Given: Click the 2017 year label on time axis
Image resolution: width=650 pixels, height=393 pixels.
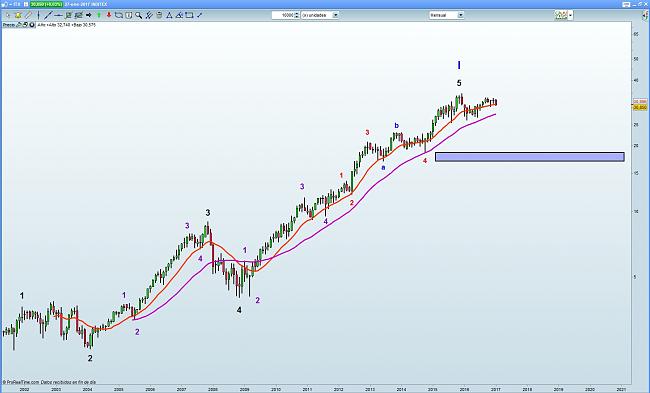Looking at the screenshot, I should (x=495, y=390).
